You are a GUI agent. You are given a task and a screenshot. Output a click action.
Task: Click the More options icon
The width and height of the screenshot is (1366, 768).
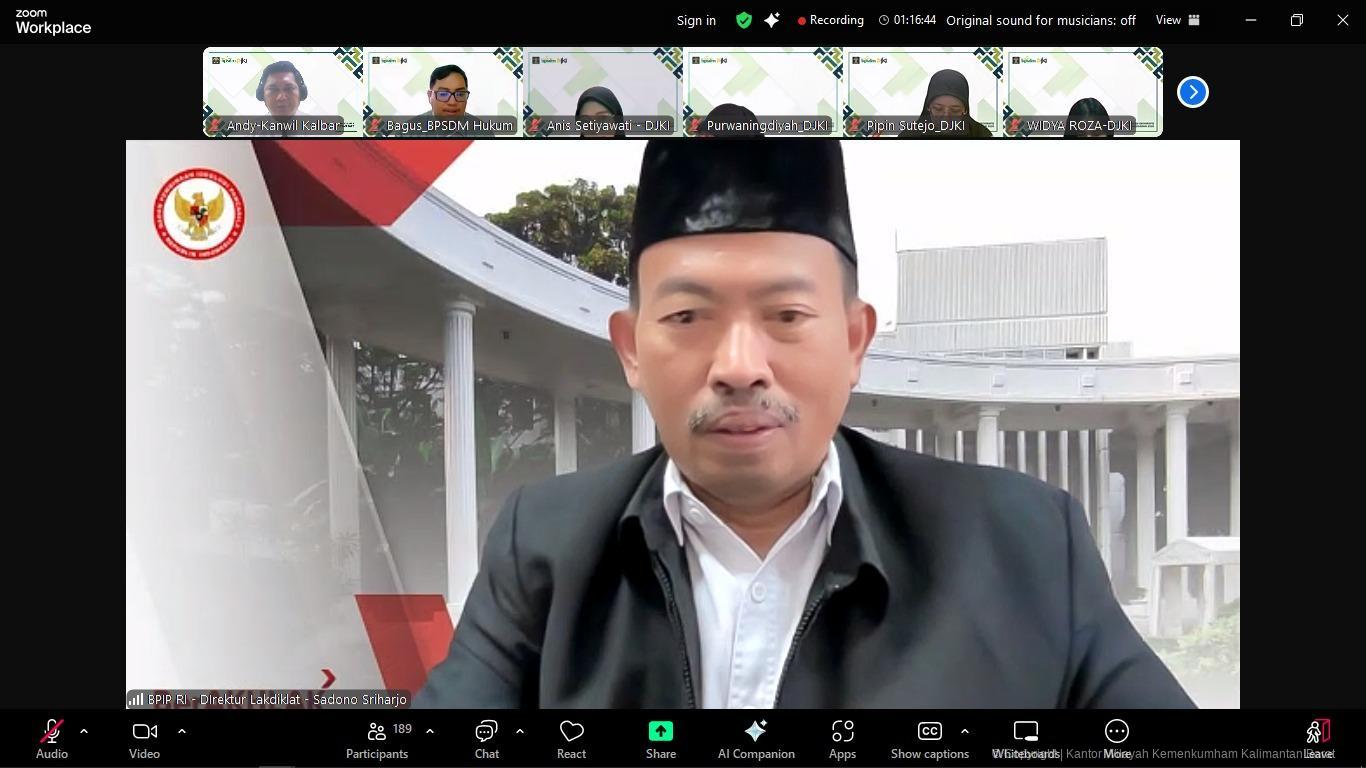point(1117,732)
